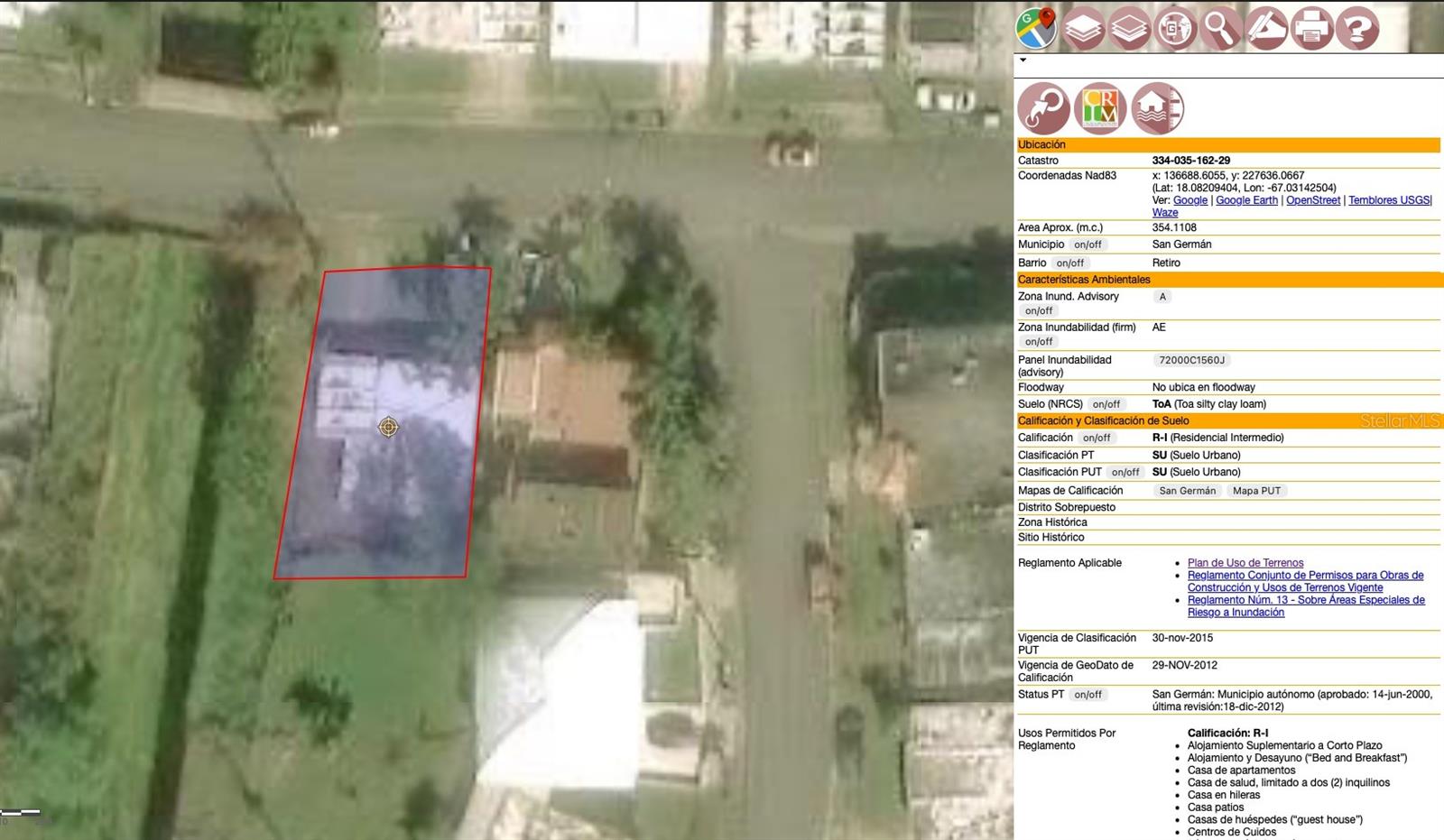
Task: Expand the small dropdown arrow under toolbar
Action: pos(1023,60)
